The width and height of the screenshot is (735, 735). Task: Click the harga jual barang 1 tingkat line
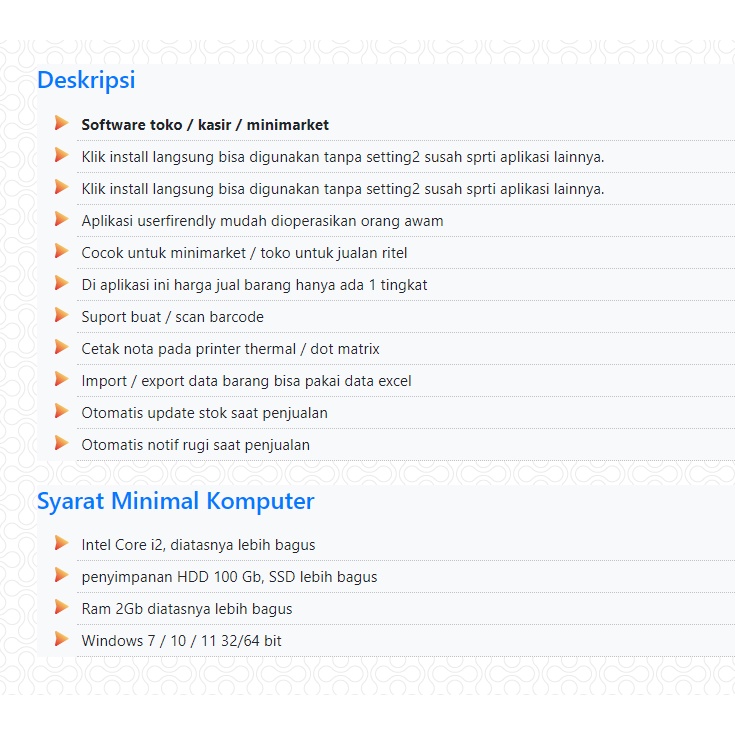254,285
